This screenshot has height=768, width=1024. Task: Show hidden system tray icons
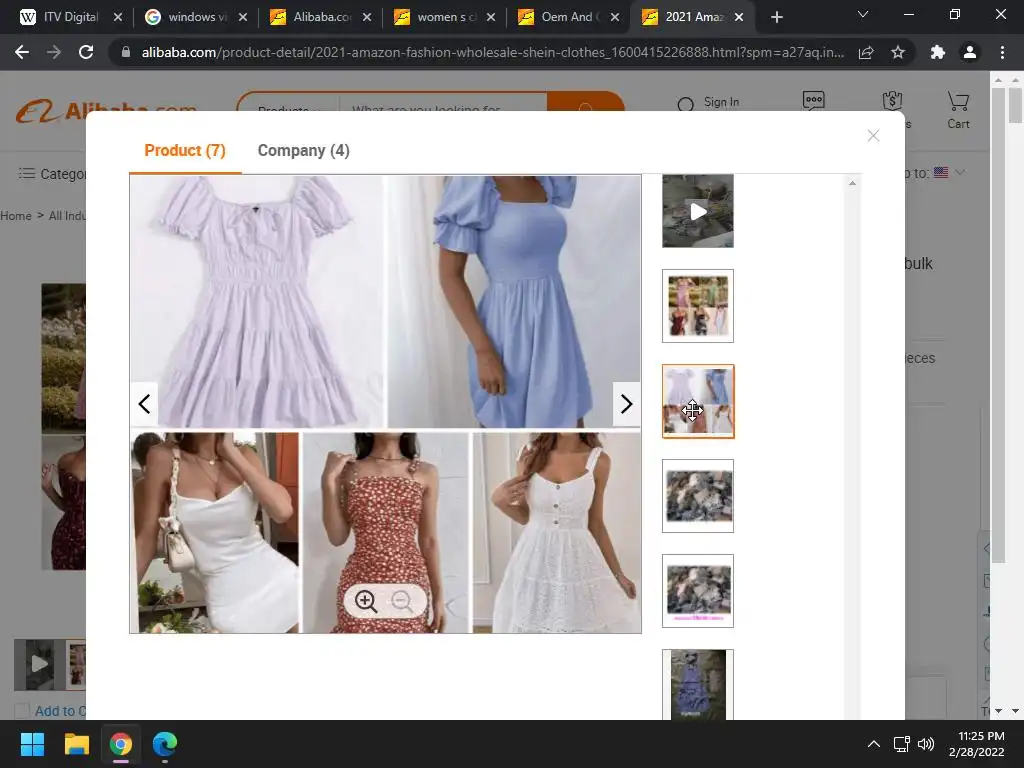coord(873,744)
